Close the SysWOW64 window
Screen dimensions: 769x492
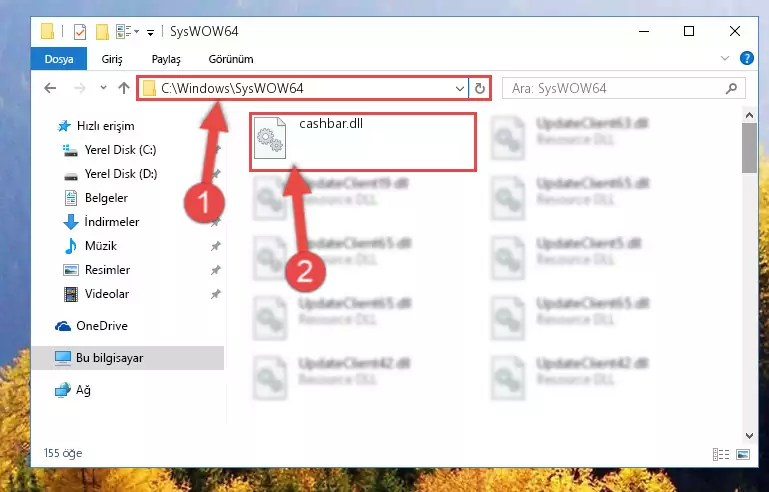pos(734,31)
